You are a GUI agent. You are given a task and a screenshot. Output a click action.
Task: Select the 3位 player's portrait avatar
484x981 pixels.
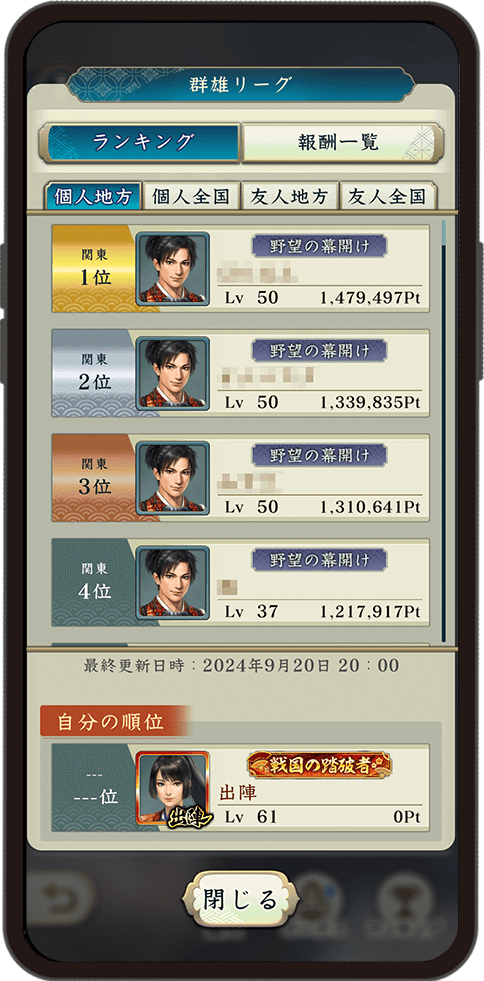[173, 478]
